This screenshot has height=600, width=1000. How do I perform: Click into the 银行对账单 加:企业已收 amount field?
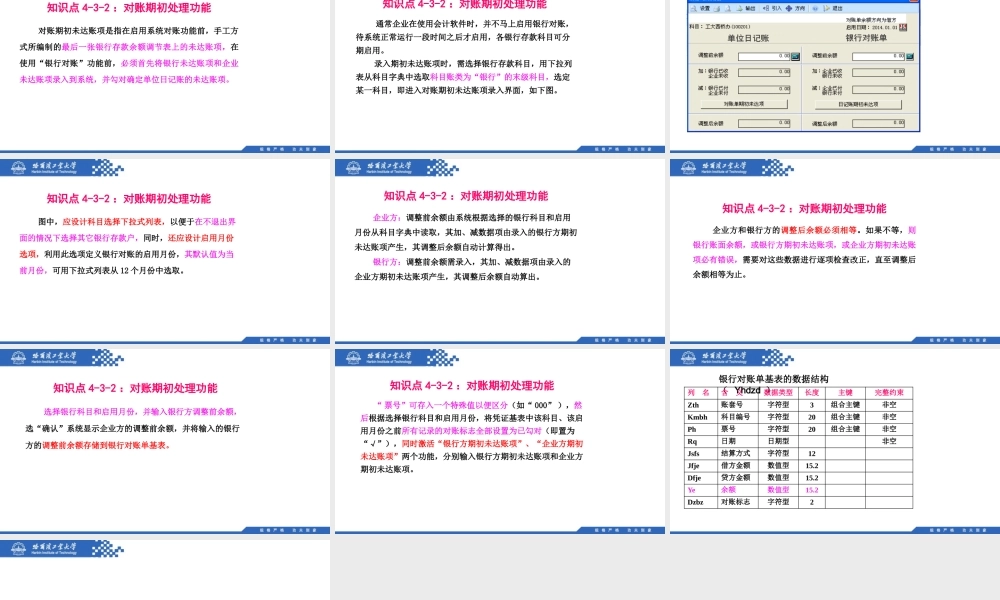(x=878, y=72)
